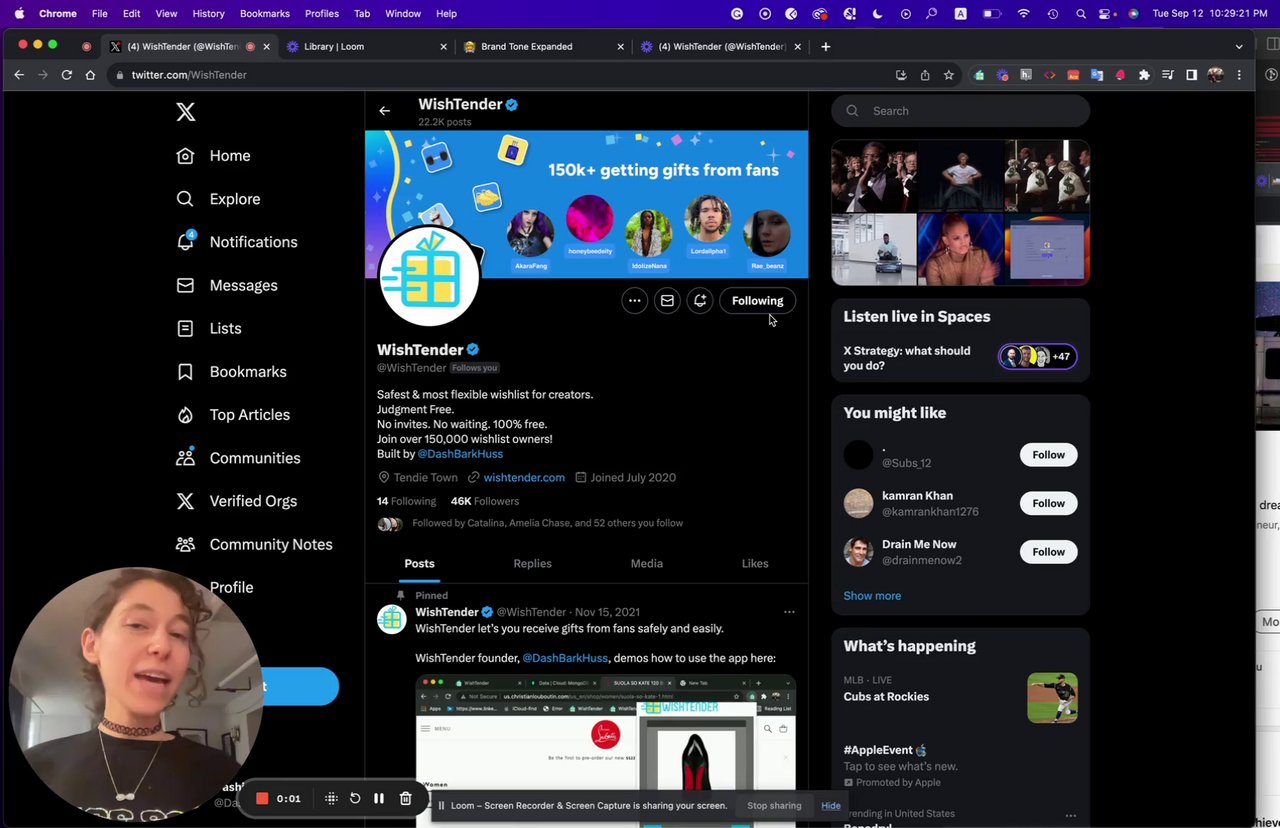Open the Cubs at Rockies trending item
The image size is (1280, 828).
coord(960,696)
